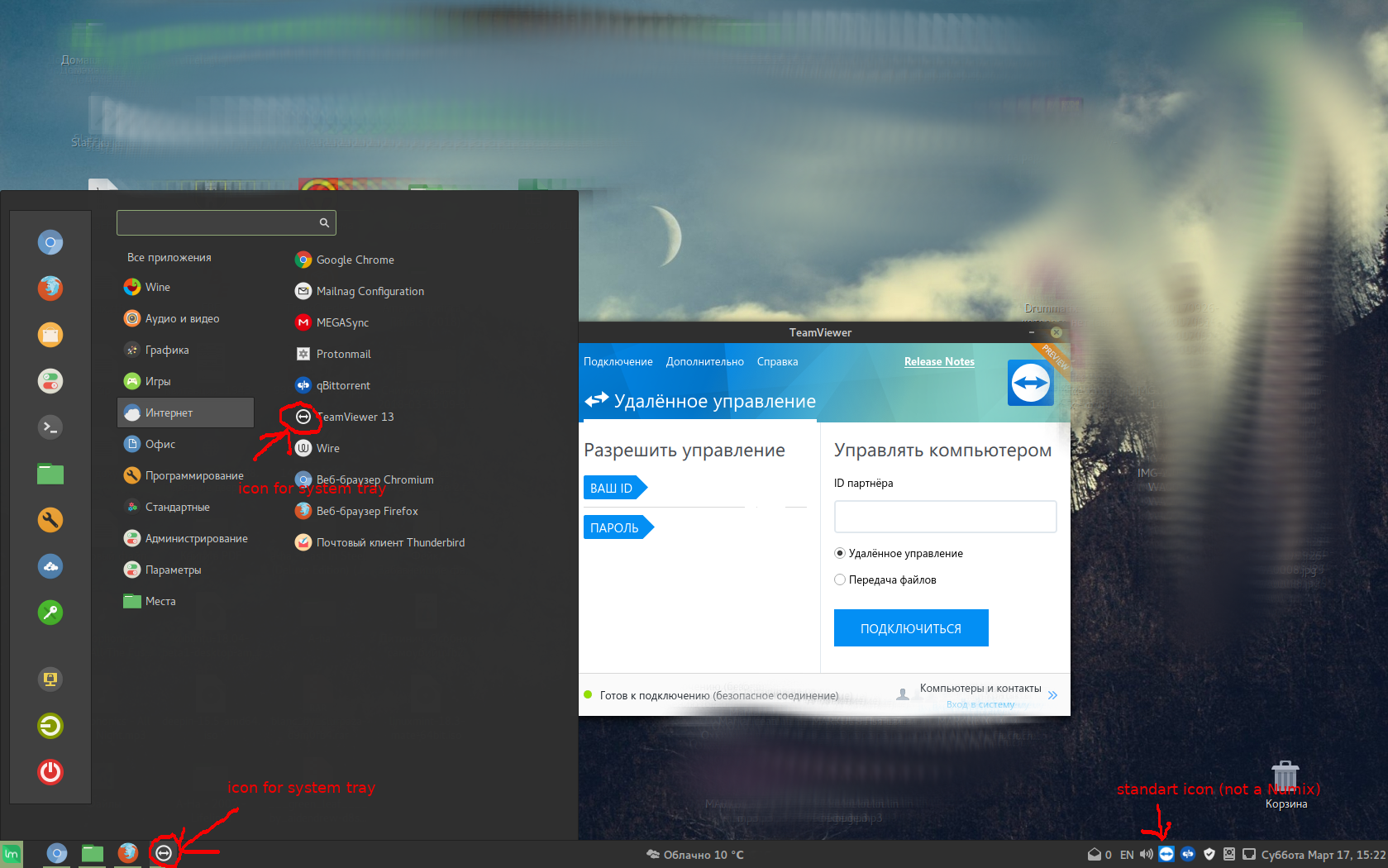Click the TeamViewer tray icon in the system tray

[1166, 854]
